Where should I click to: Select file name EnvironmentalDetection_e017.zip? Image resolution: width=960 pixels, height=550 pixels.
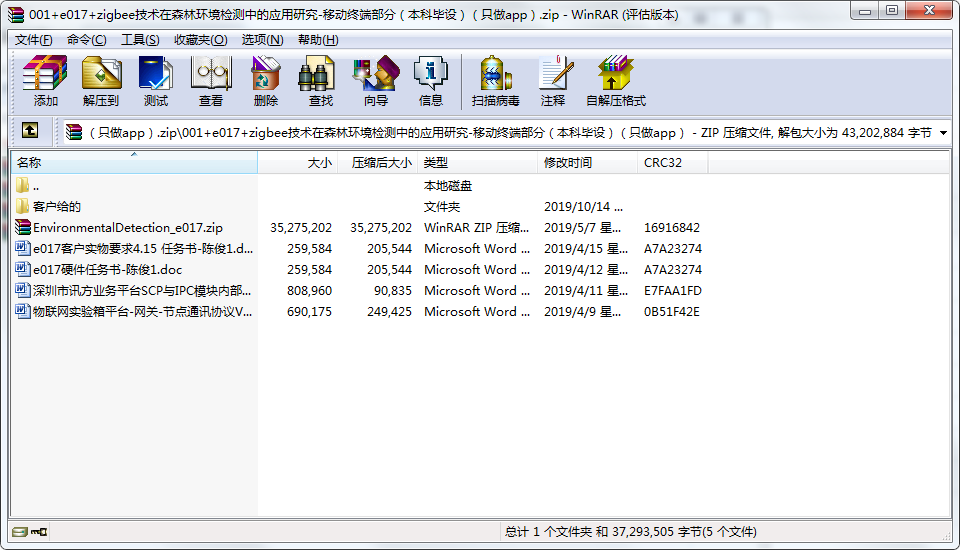click(128, 227)
